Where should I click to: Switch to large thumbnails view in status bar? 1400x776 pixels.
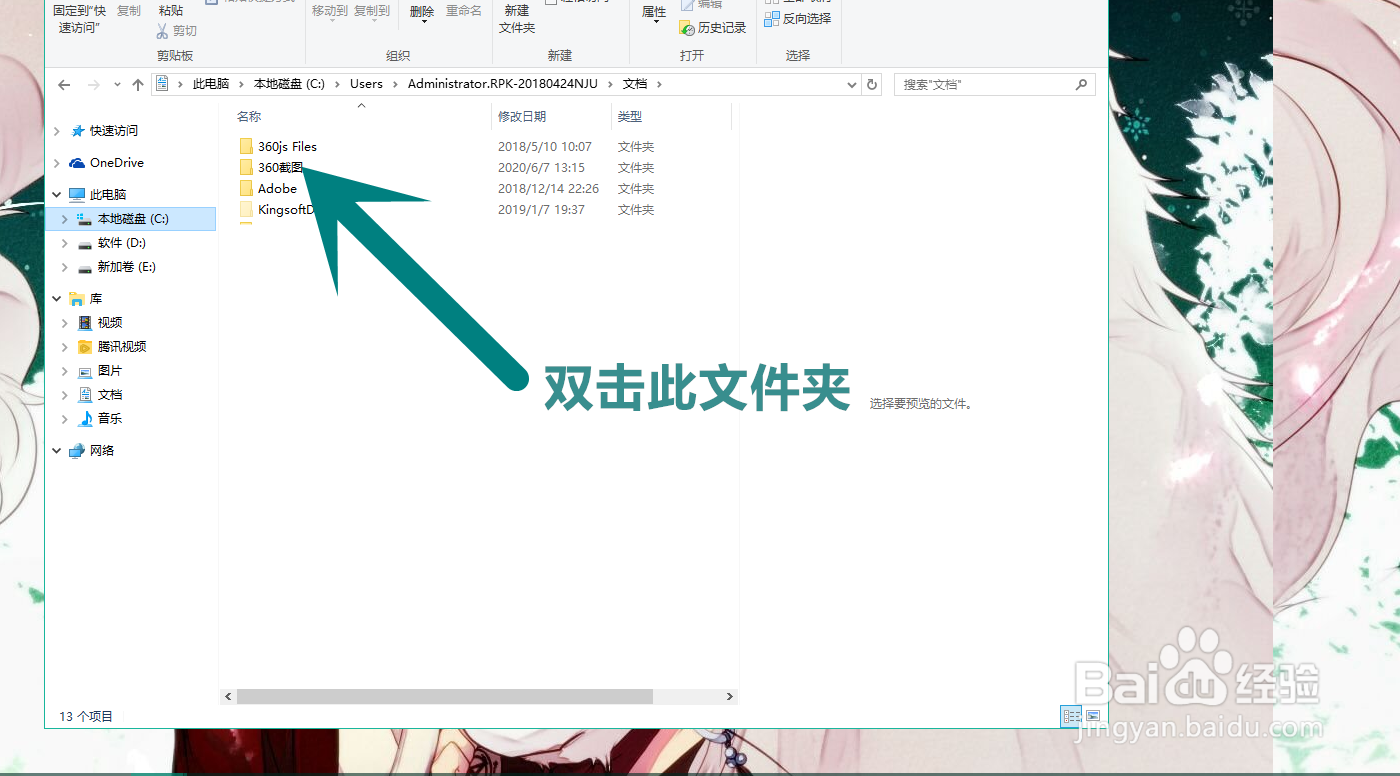click(1093, 716)
